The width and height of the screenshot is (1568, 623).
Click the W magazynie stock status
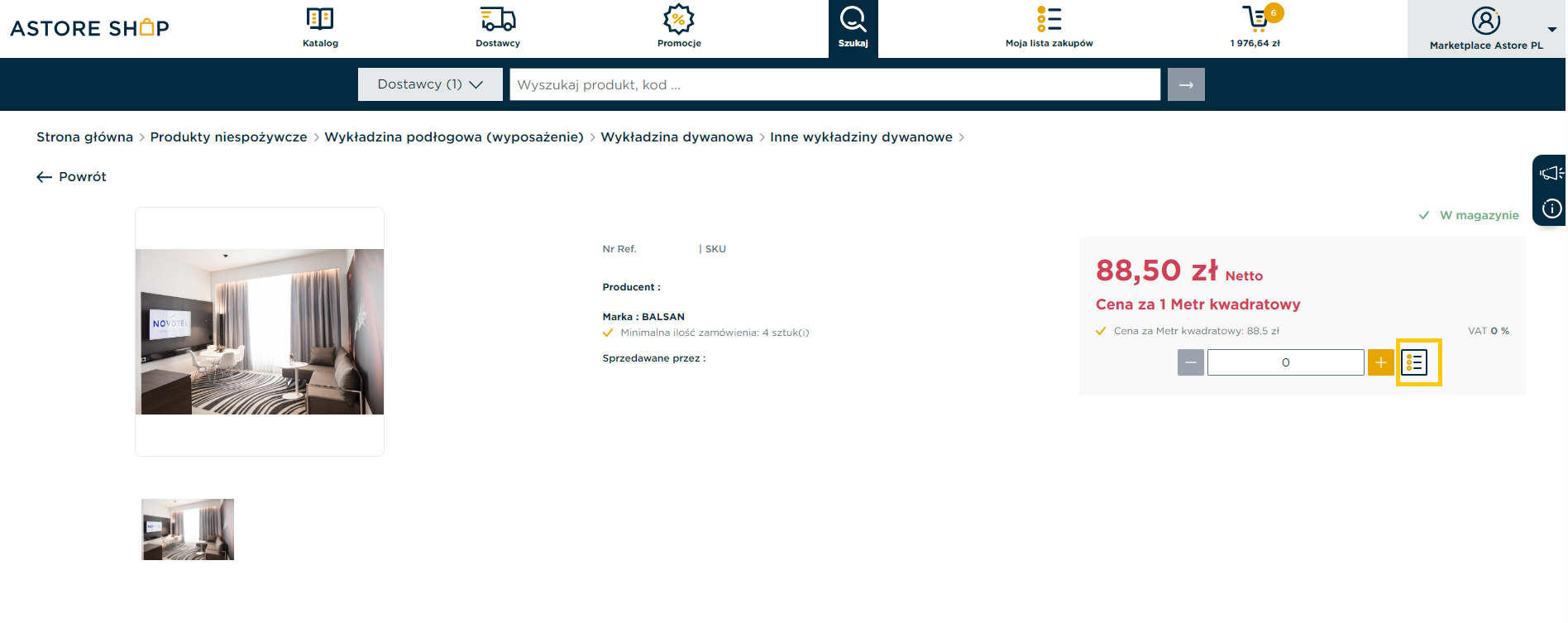click(x=1469, y=215)
